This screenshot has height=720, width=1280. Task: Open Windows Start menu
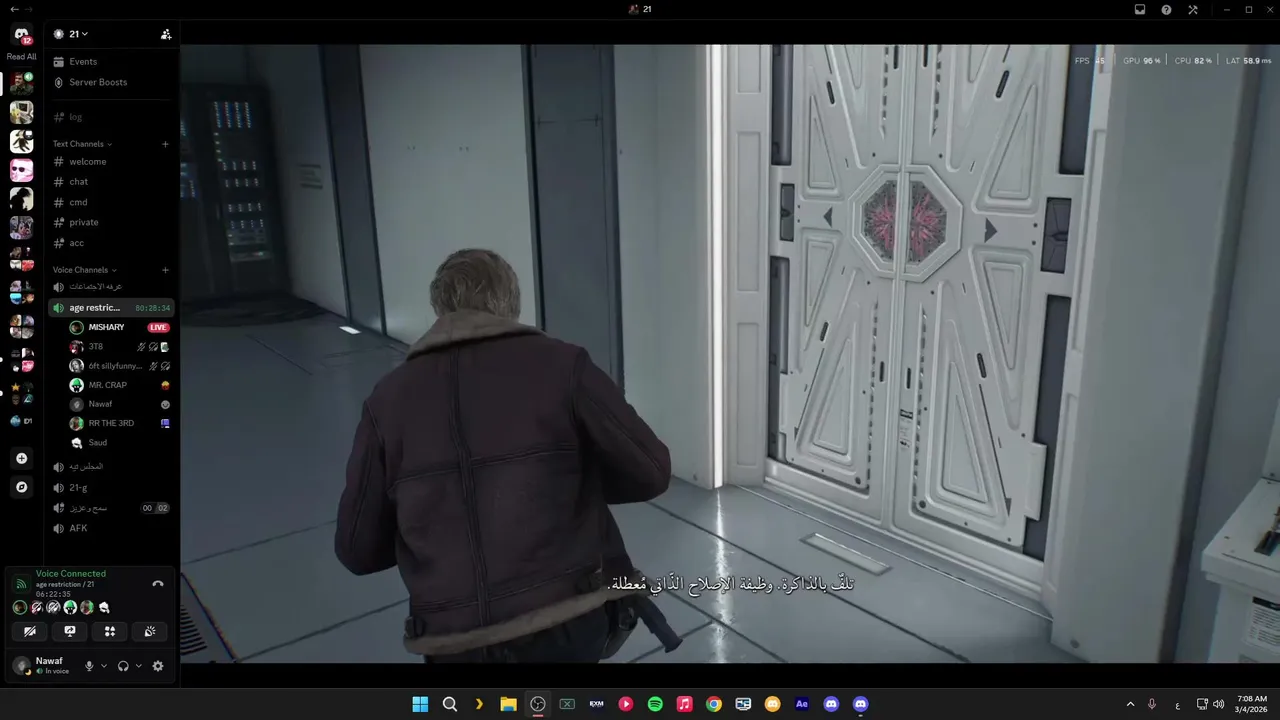(420, 704)
